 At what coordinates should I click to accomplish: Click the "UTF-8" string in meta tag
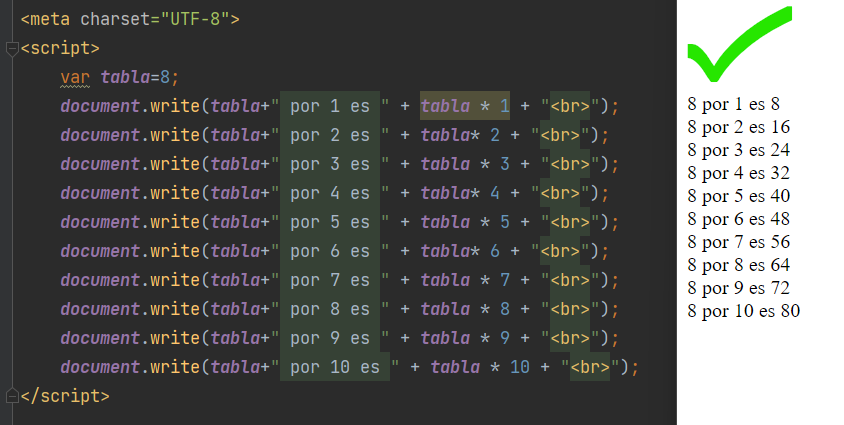(x=200, y=18)
